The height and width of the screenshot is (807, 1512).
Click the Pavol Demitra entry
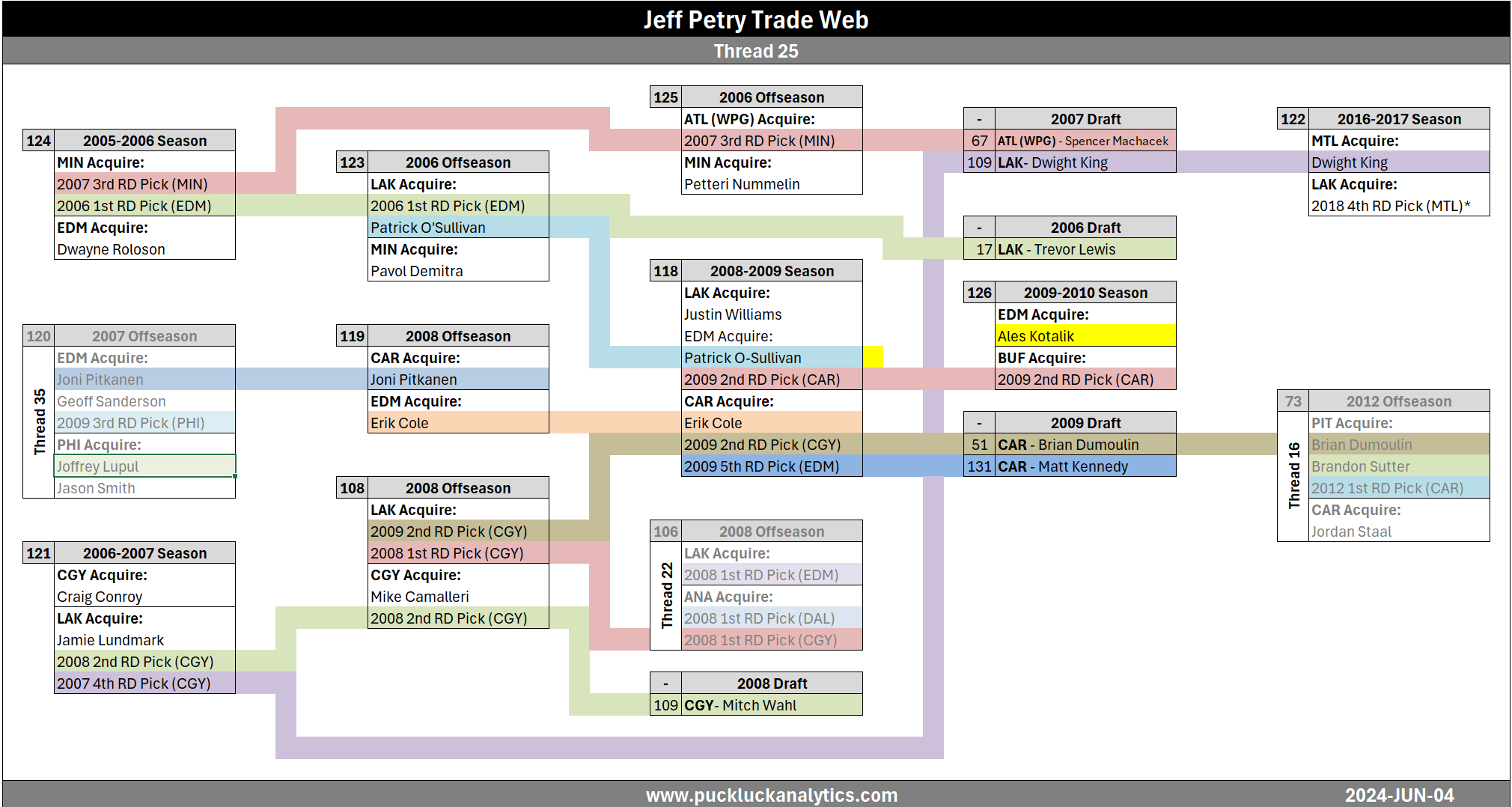click(x=457, y=271)
